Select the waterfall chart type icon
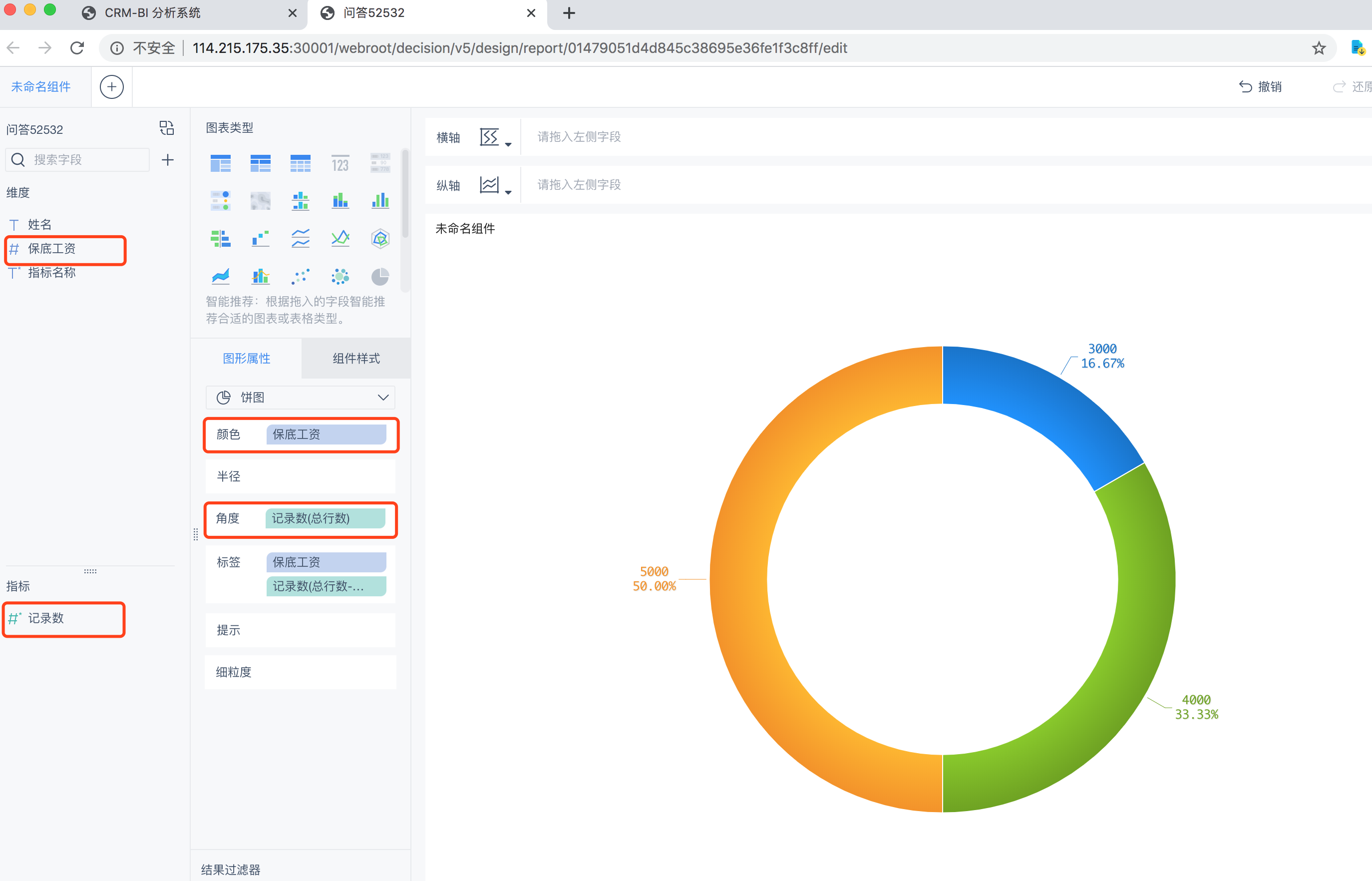The width and height of the screenshot is (1372, 881). [260, 239]
